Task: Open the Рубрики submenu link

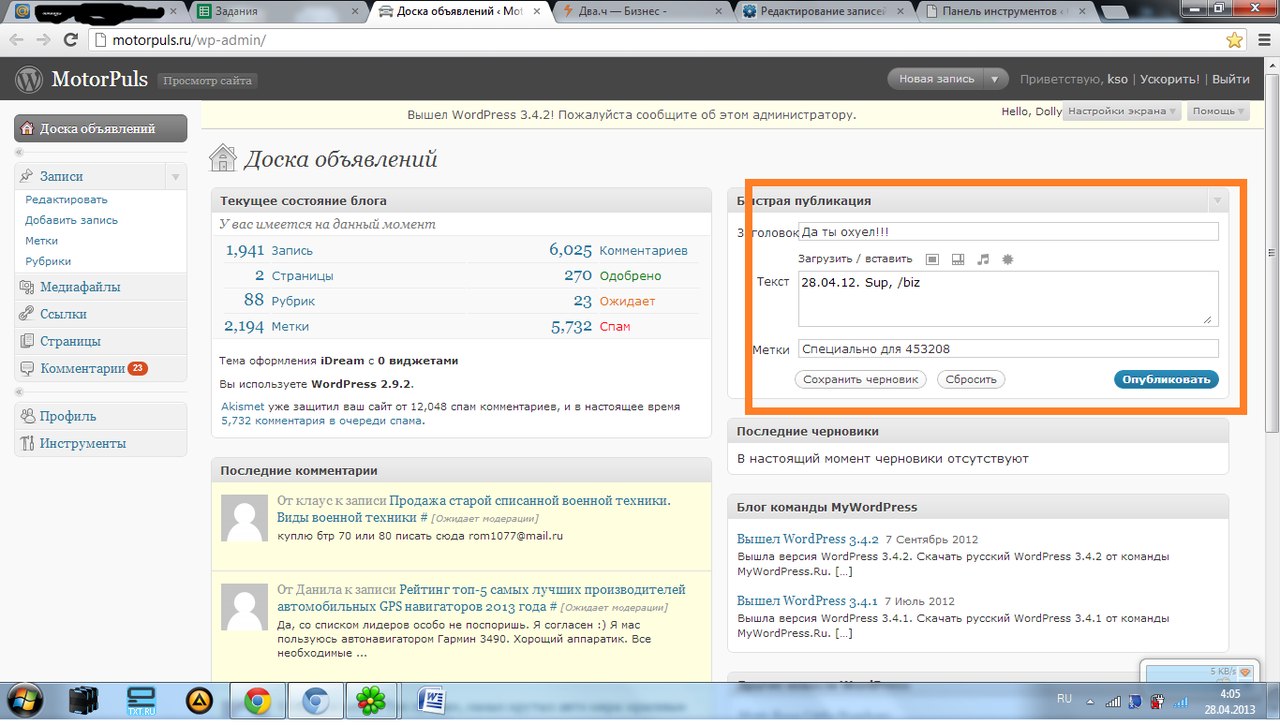Action: 48,261
